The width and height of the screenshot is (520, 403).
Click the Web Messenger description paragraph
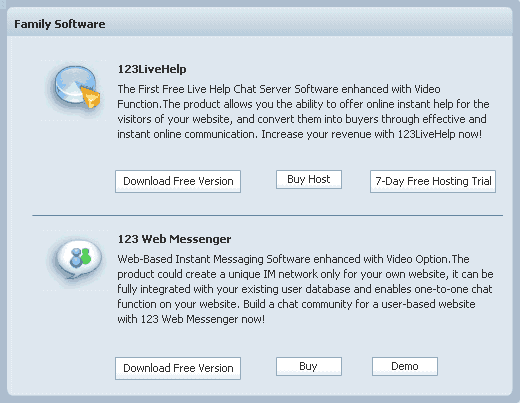pyautogui.click(x=305, y=289)
